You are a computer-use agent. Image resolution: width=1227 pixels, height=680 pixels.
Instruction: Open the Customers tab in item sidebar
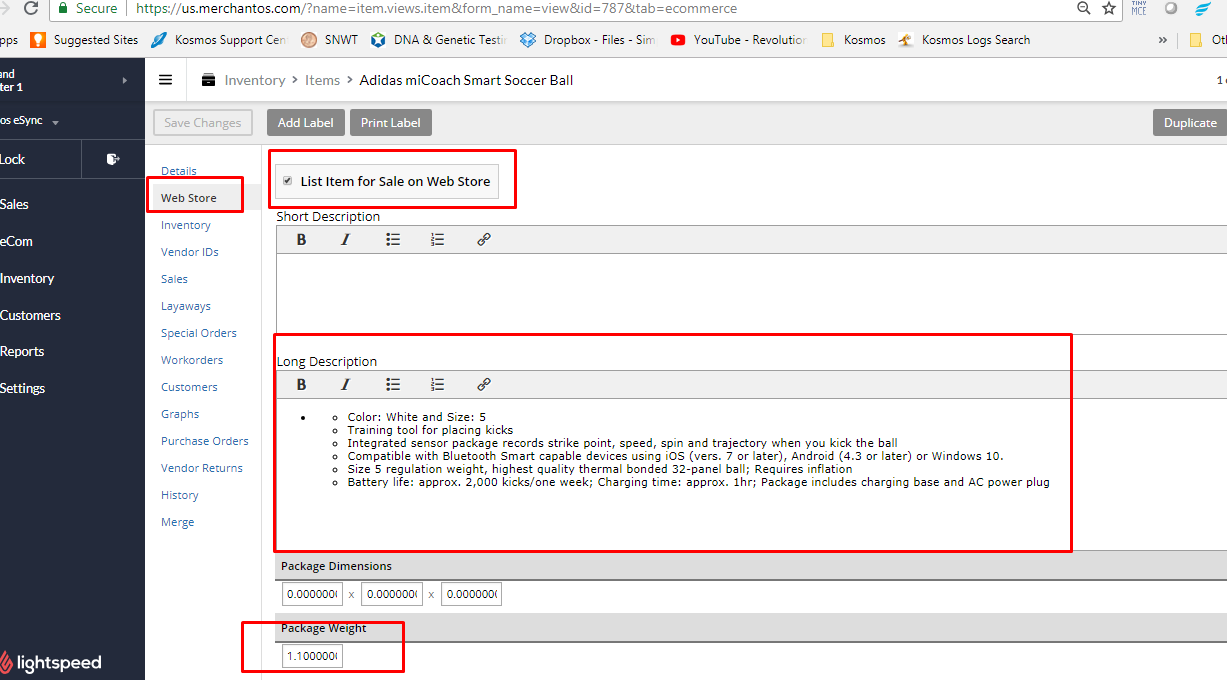click(x=189, y=387)
